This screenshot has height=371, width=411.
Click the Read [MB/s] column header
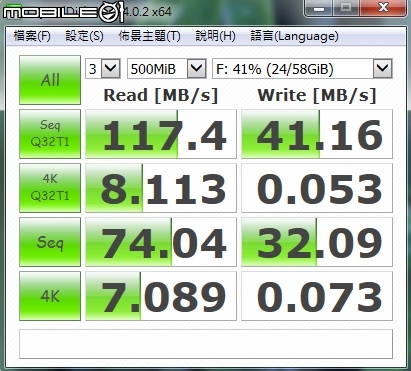click(161, 95)
